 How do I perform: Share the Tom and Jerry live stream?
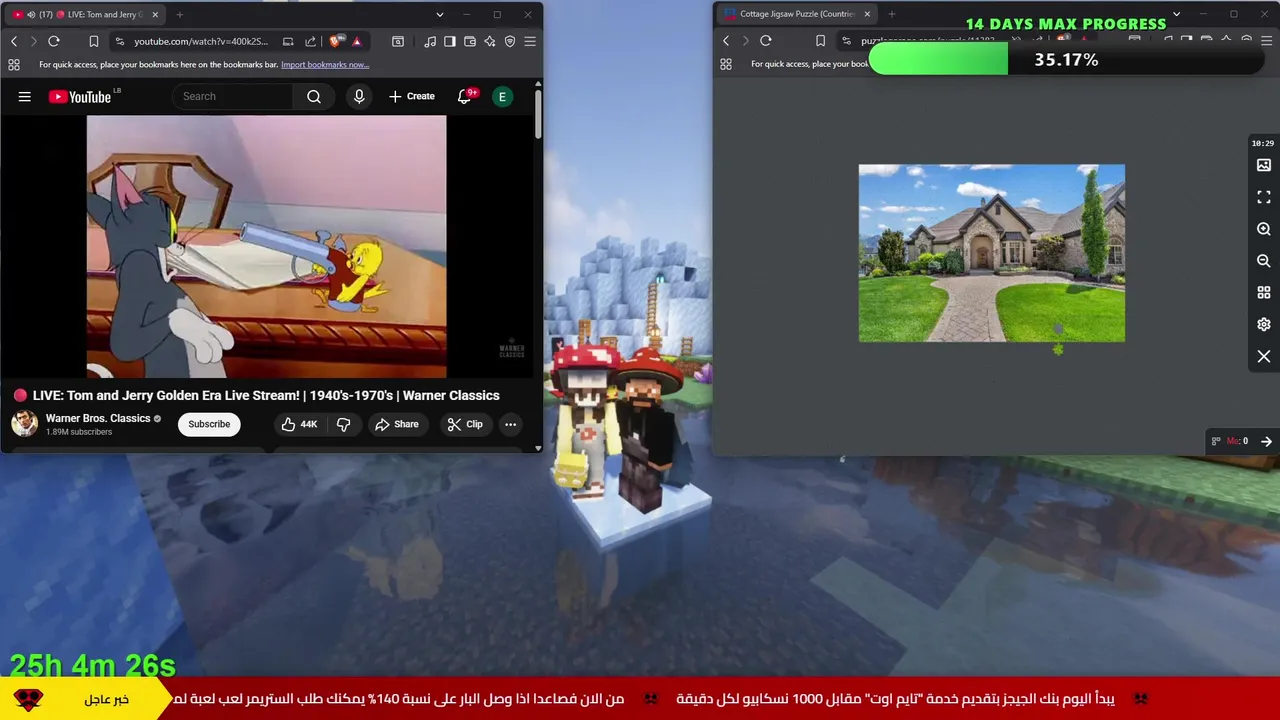coord(397,424)
